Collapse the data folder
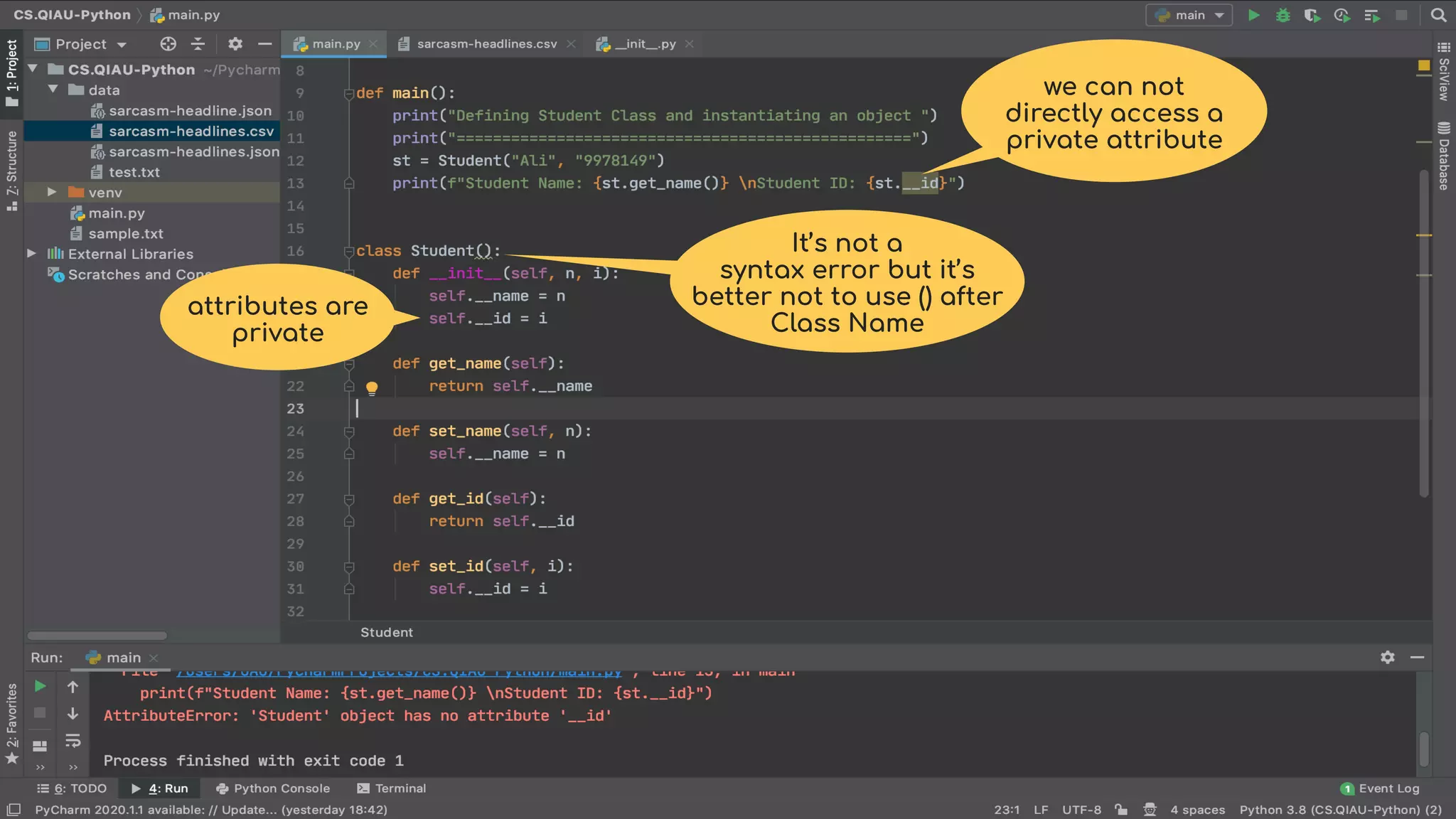Viewport: 1456px width, 819px height. 53,90
